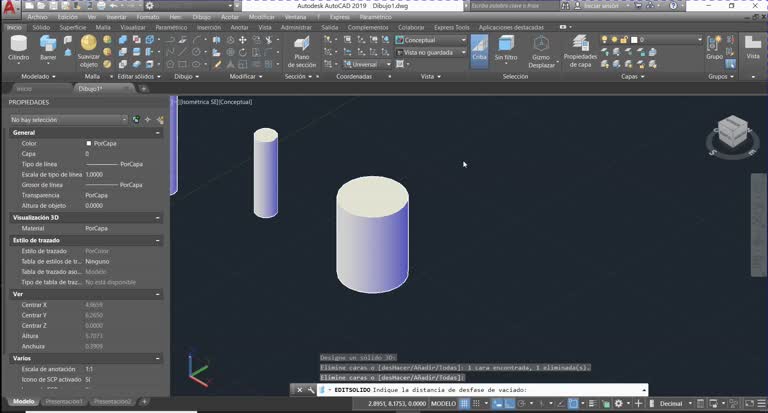Screen dimensions: 768x413
Task: Toggle layer freeze sun icon in Capas
Action: (x=614, y=40)
